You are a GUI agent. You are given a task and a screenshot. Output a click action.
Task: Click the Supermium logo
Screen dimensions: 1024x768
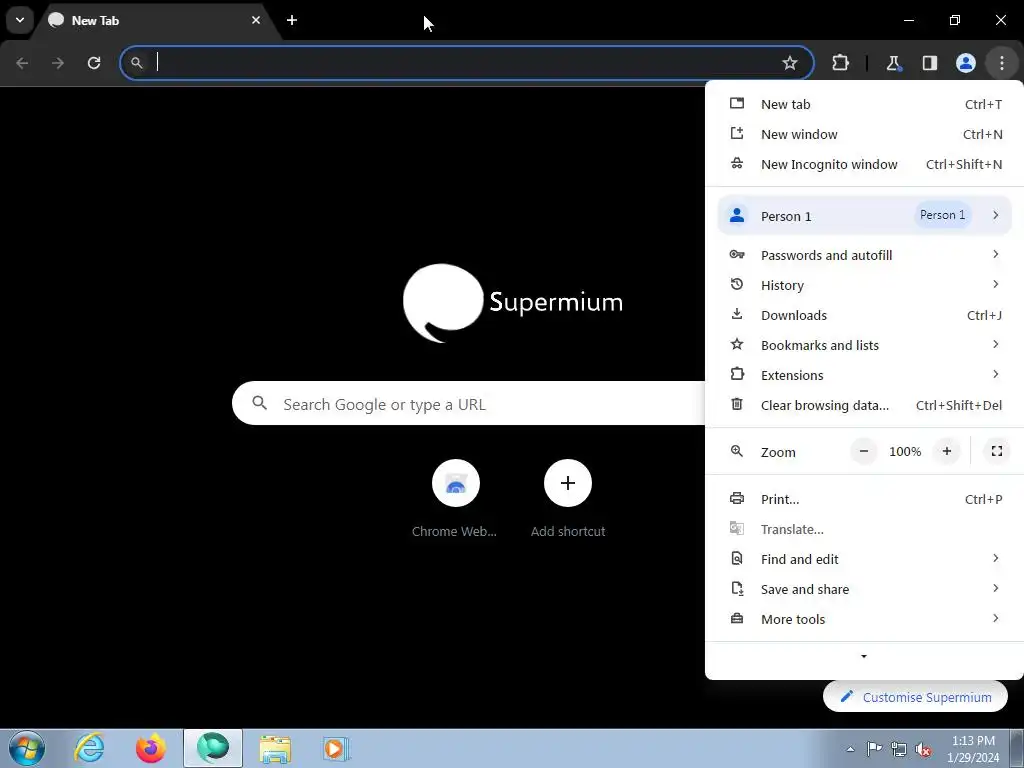click(513, 302)
